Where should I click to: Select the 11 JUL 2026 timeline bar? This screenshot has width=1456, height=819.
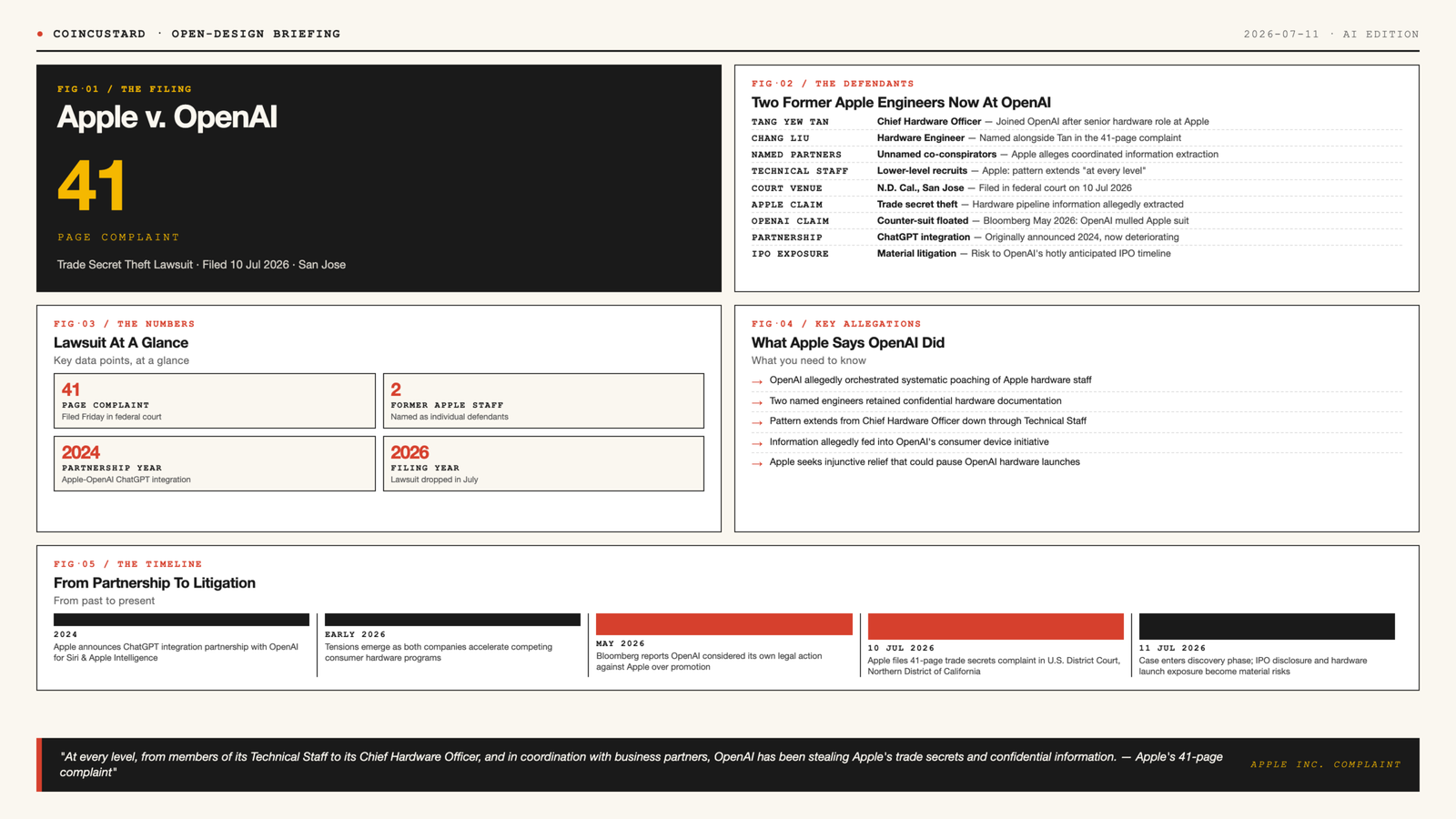click(x=1267, y=626)
